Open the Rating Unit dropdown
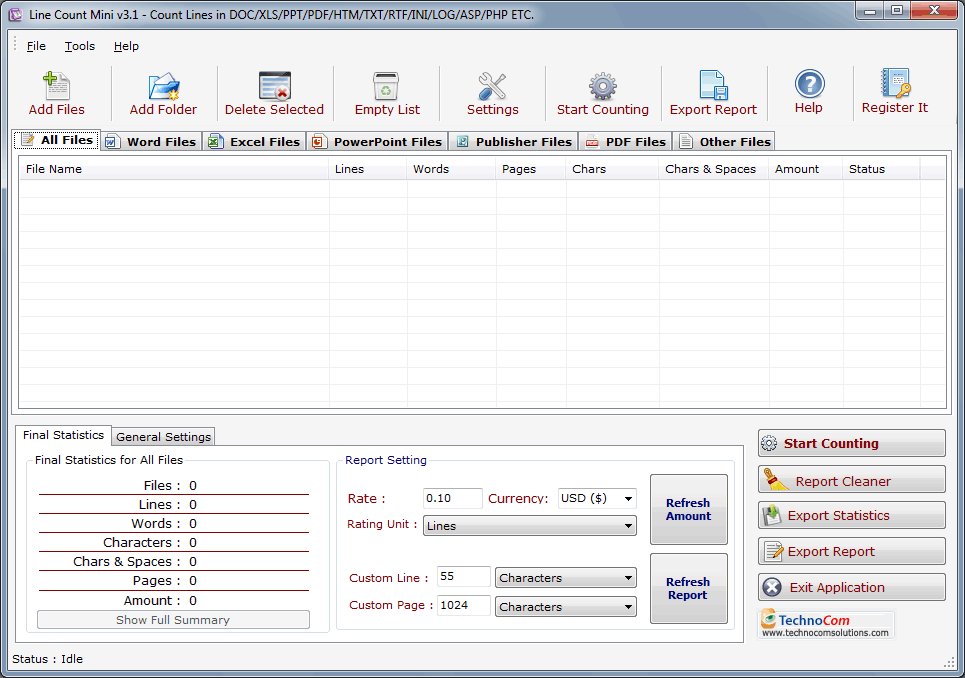 pos(530,525)
